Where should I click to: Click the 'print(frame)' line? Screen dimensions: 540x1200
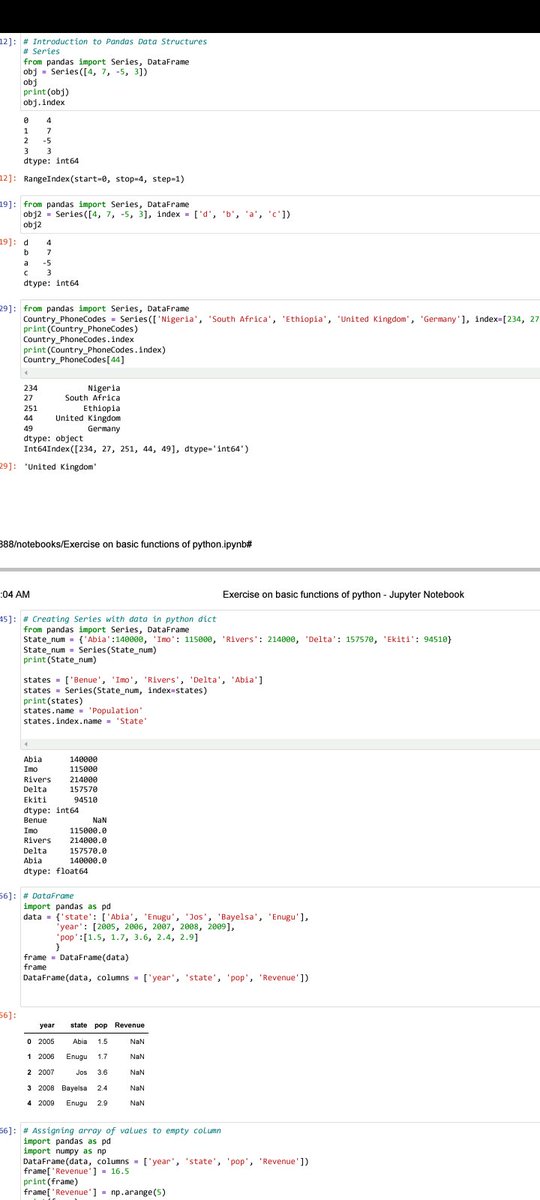(48, 1182)
